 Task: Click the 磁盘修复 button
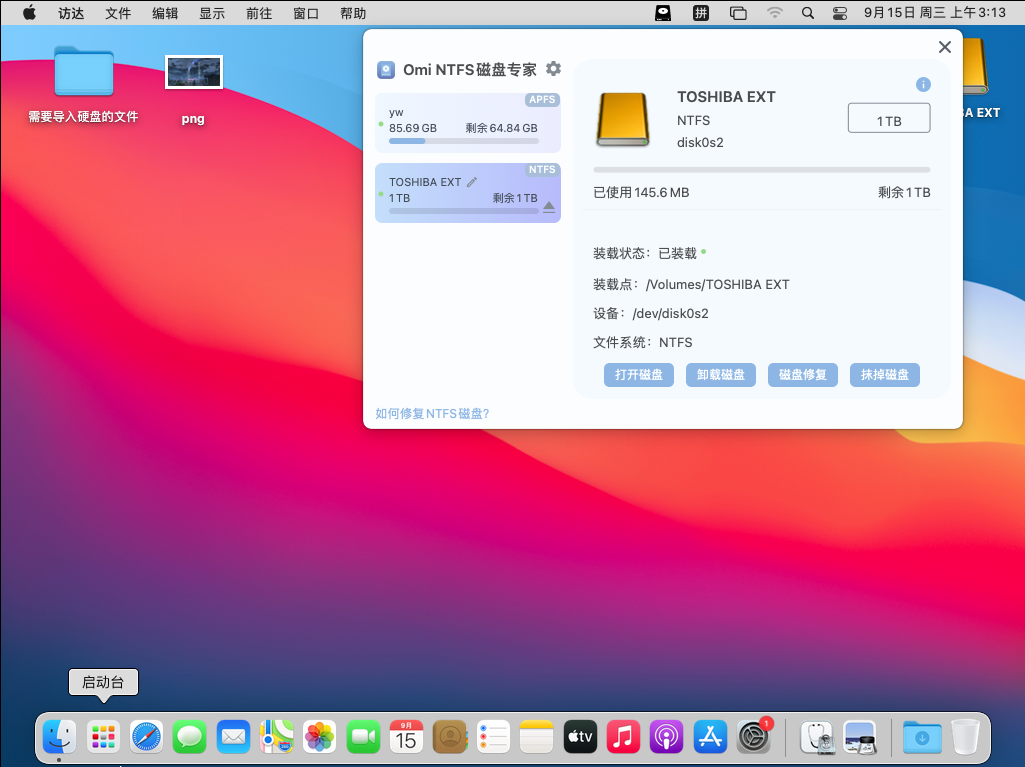(802, 375)
